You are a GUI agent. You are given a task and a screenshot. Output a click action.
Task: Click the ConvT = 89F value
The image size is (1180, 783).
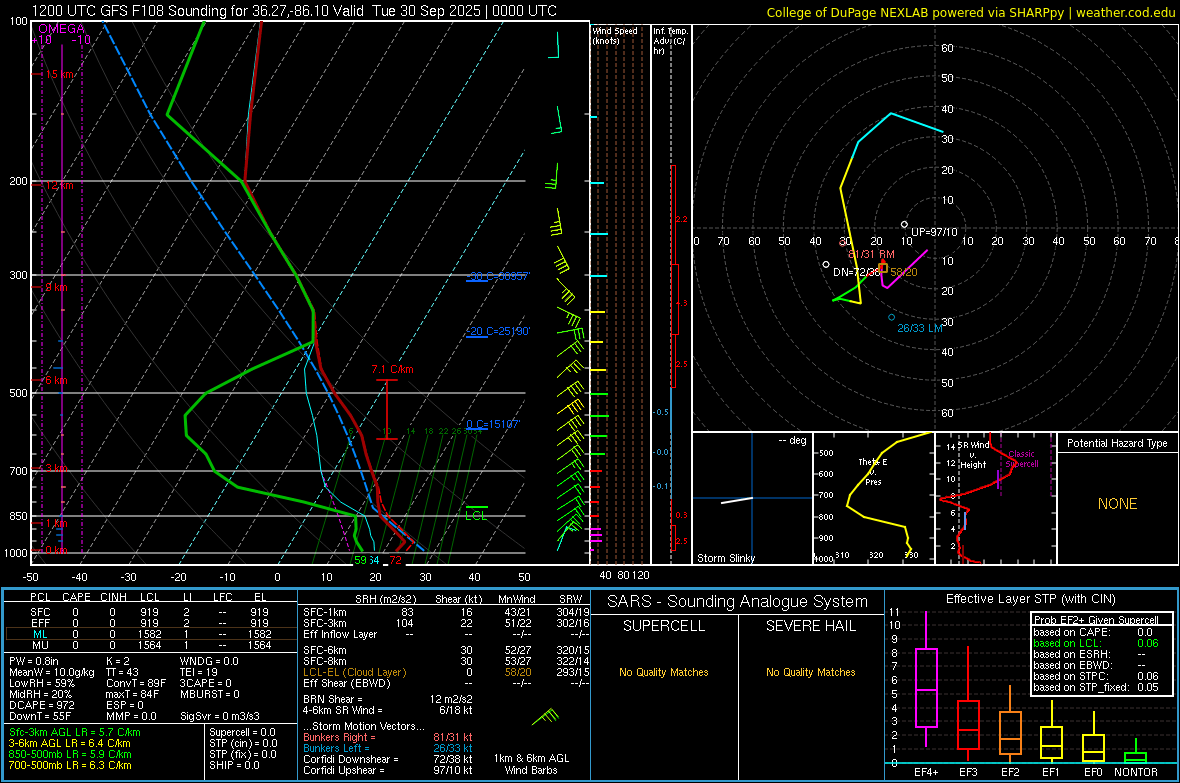coord(135,683)
